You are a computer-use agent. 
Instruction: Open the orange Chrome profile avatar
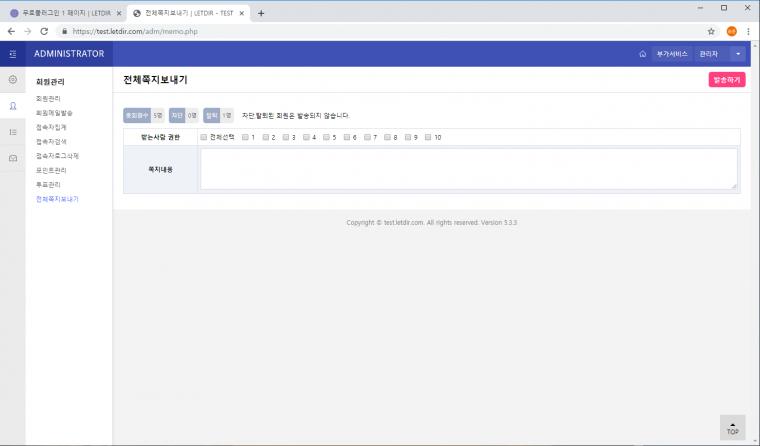731,32
